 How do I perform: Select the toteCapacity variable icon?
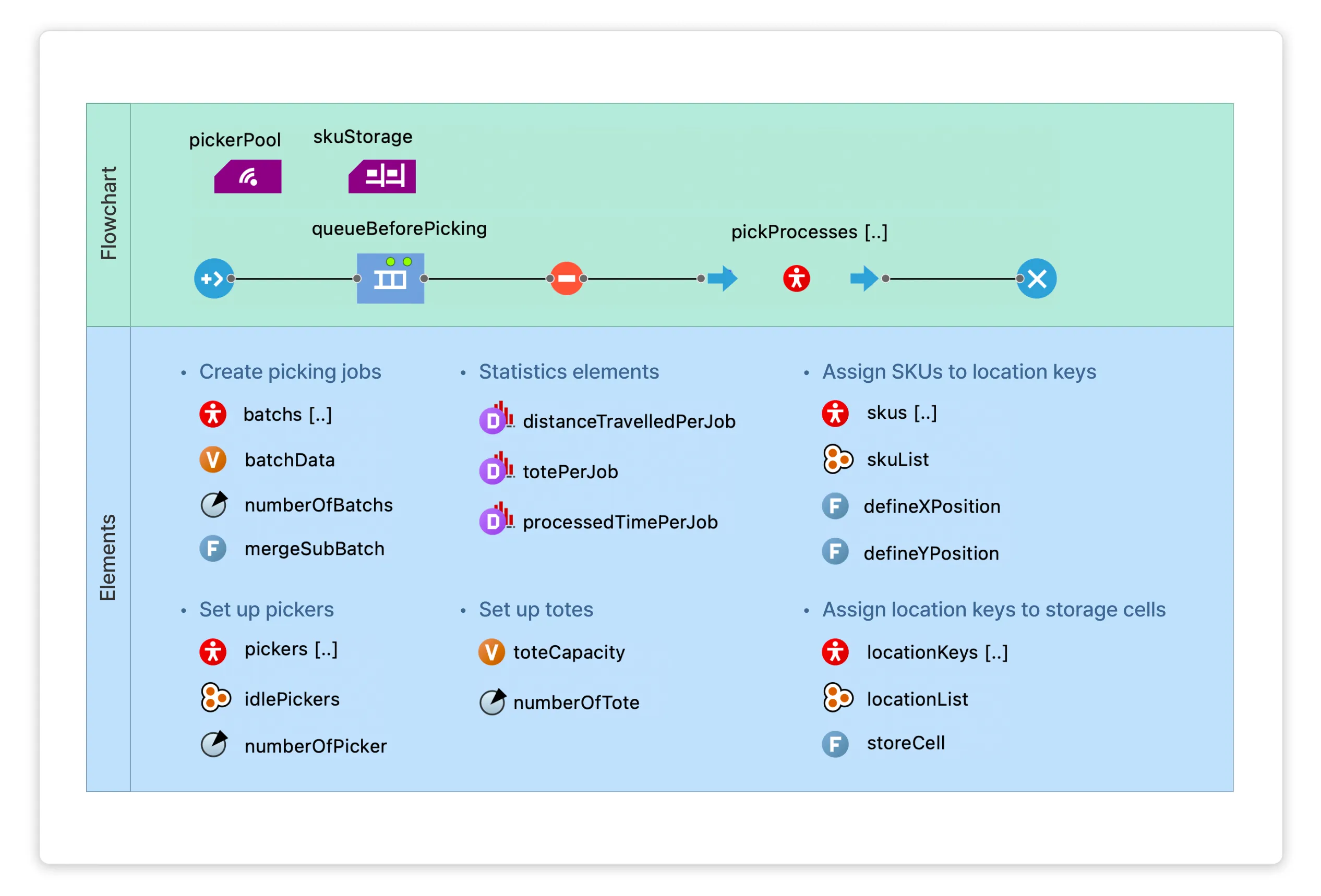tap(493, 652)
